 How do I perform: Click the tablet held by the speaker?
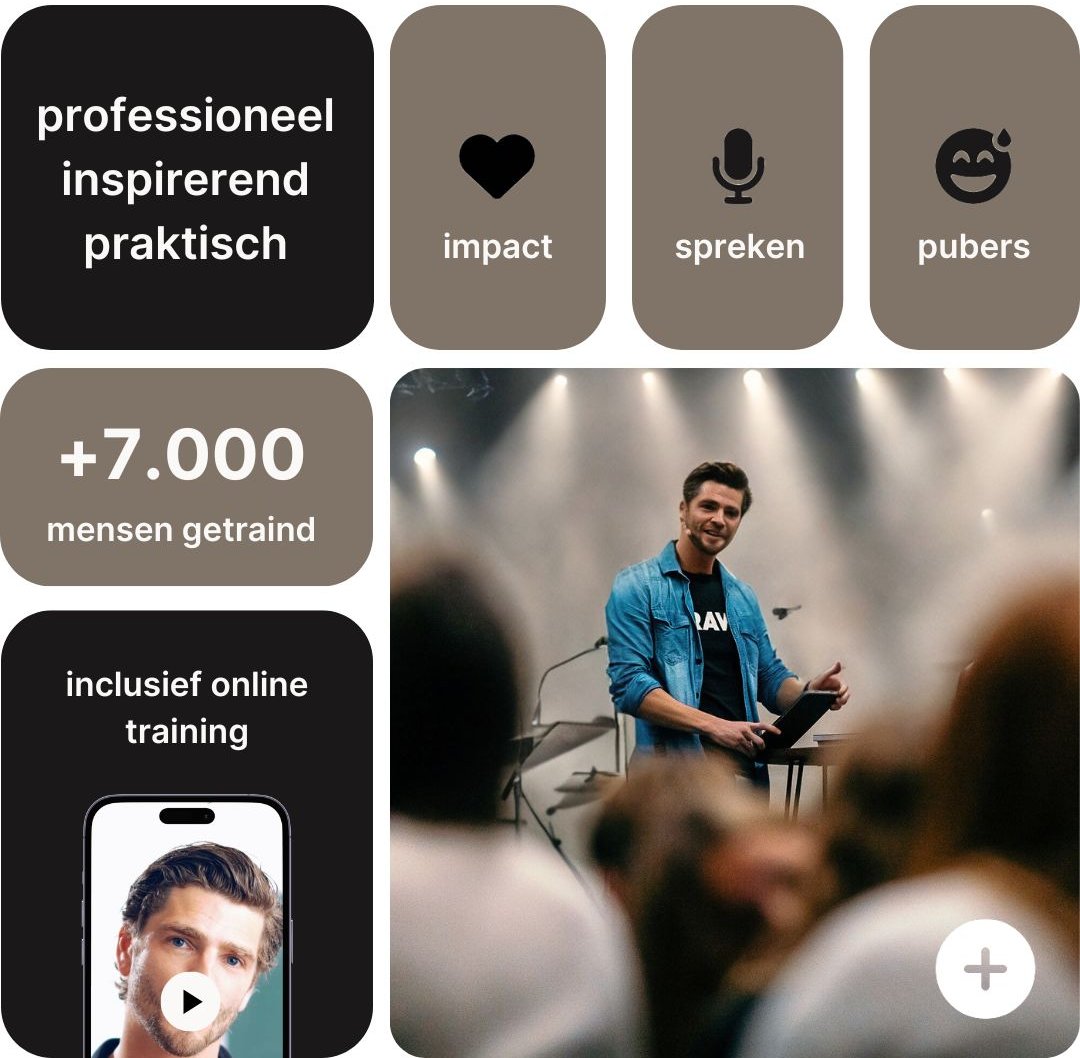(x=799, y=720)
